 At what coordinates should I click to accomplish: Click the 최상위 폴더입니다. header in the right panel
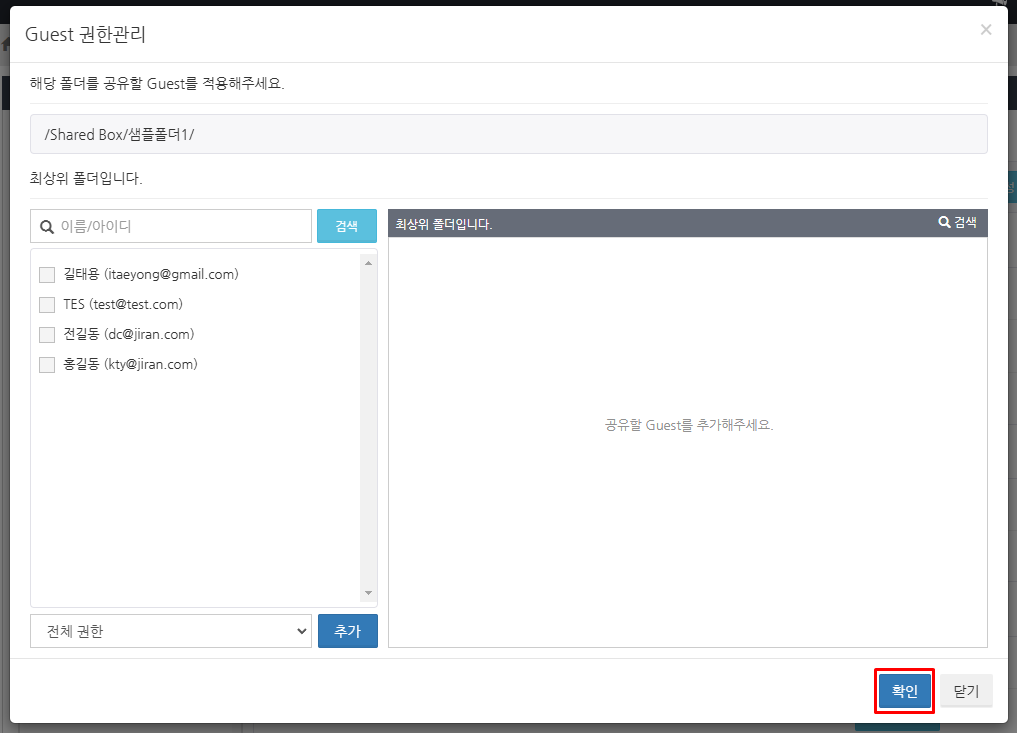[x=444, y=224]
